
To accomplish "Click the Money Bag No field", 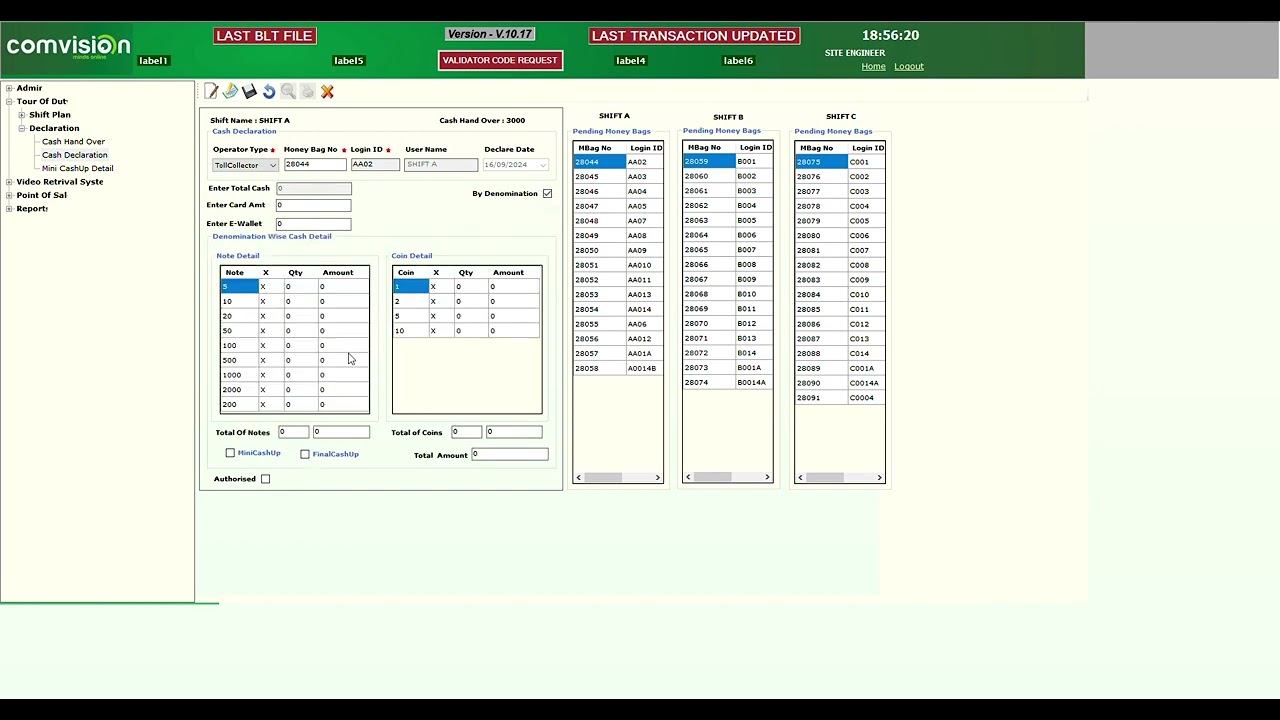I will click(315, 165).
